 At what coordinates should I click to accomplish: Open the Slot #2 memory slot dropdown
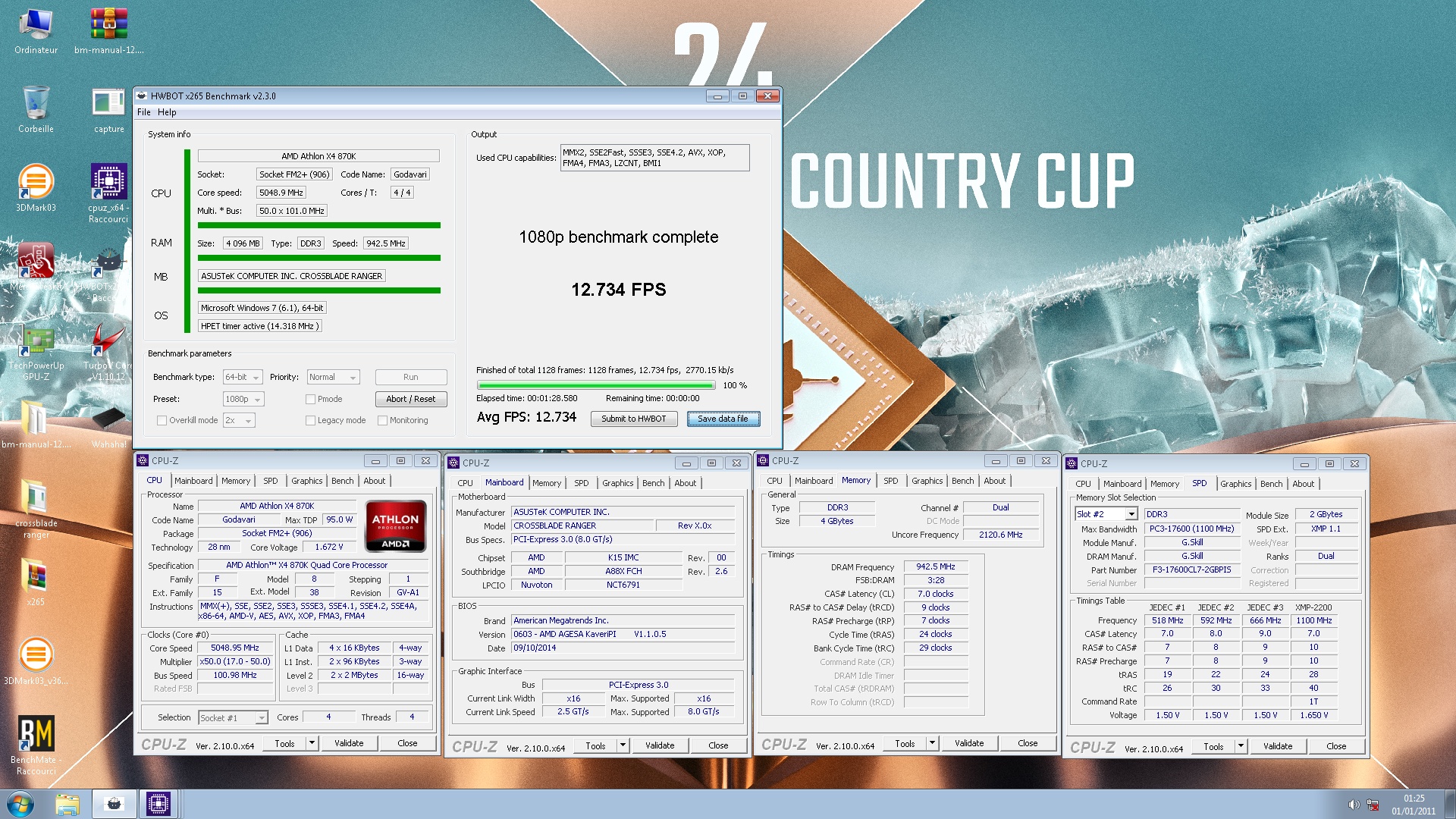pyautogui.click(x=1106, y=514)
